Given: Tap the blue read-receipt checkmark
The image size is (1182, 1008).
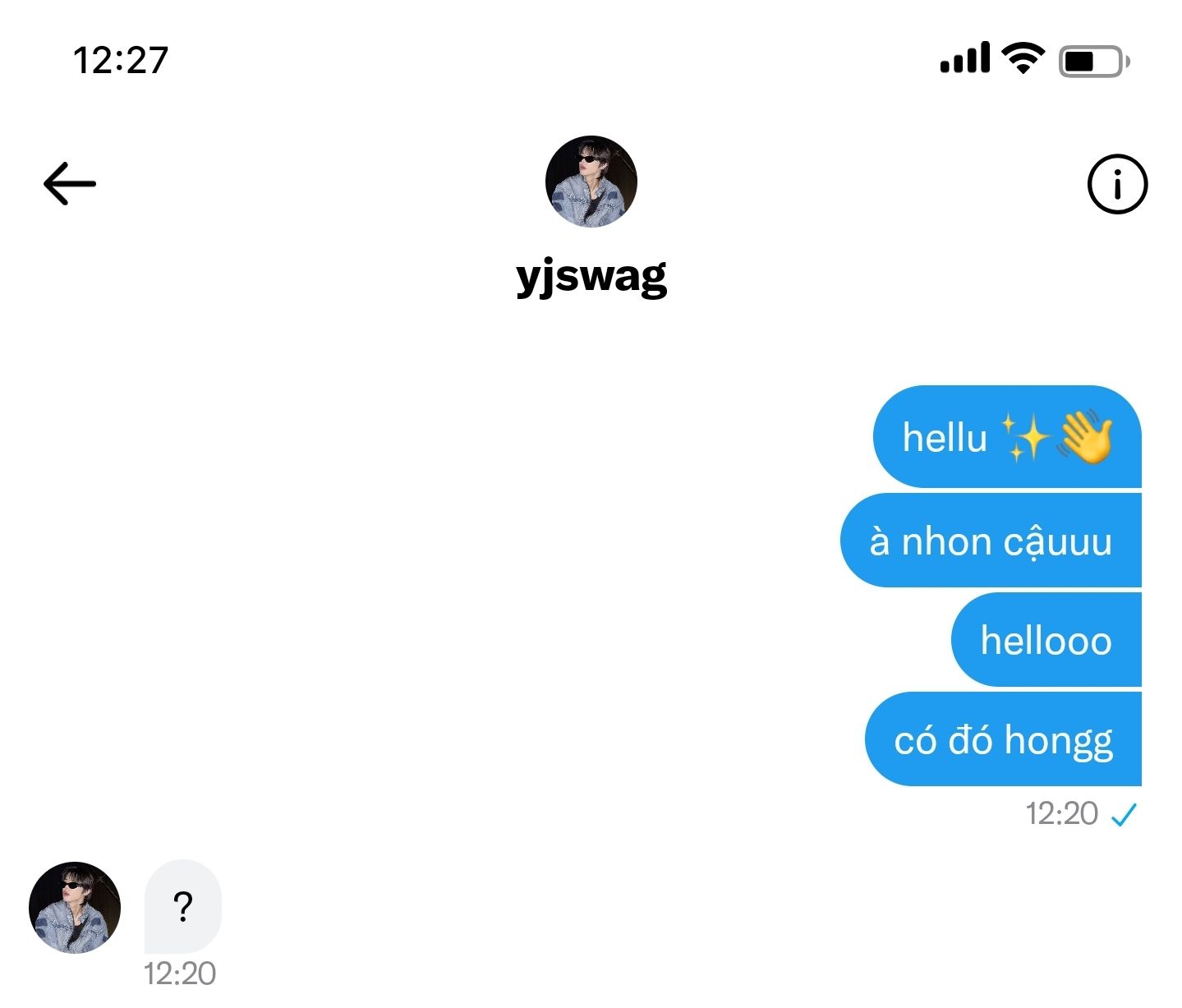Looking at the screenshot, I should click(1123, 814).
